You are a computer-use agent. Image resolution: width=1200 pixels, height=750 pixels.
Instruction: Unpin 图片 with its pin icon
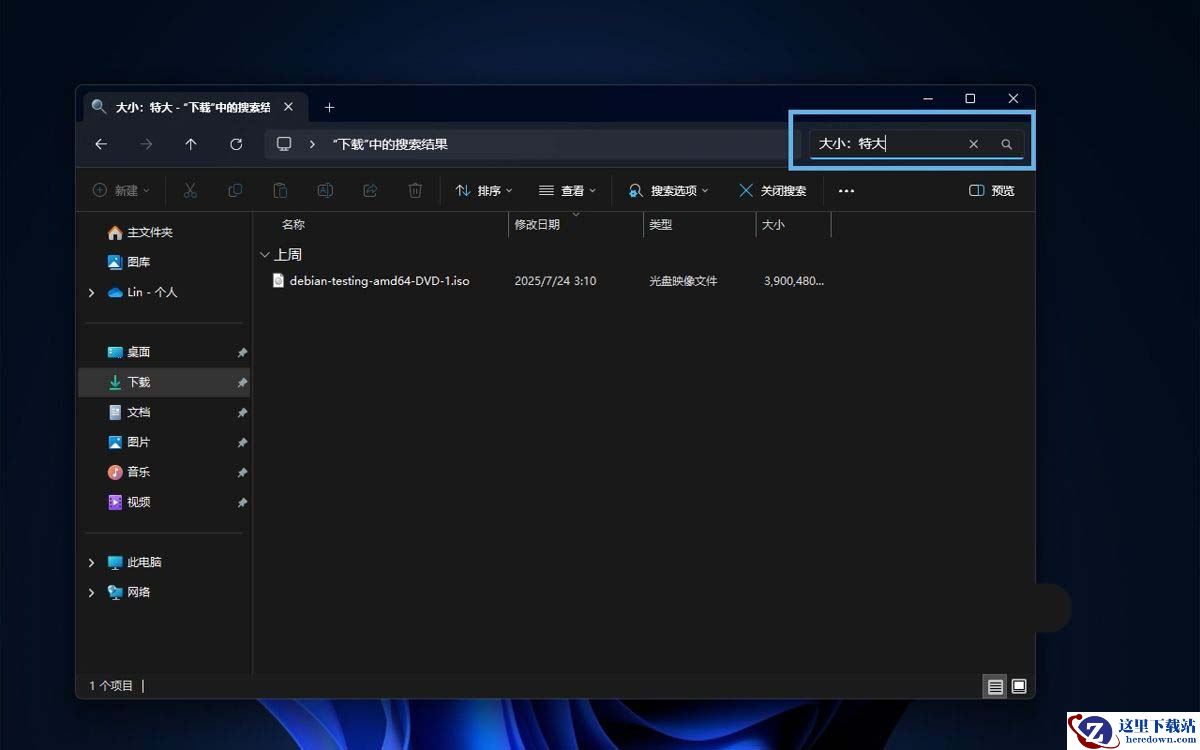[x=242, y=443]
